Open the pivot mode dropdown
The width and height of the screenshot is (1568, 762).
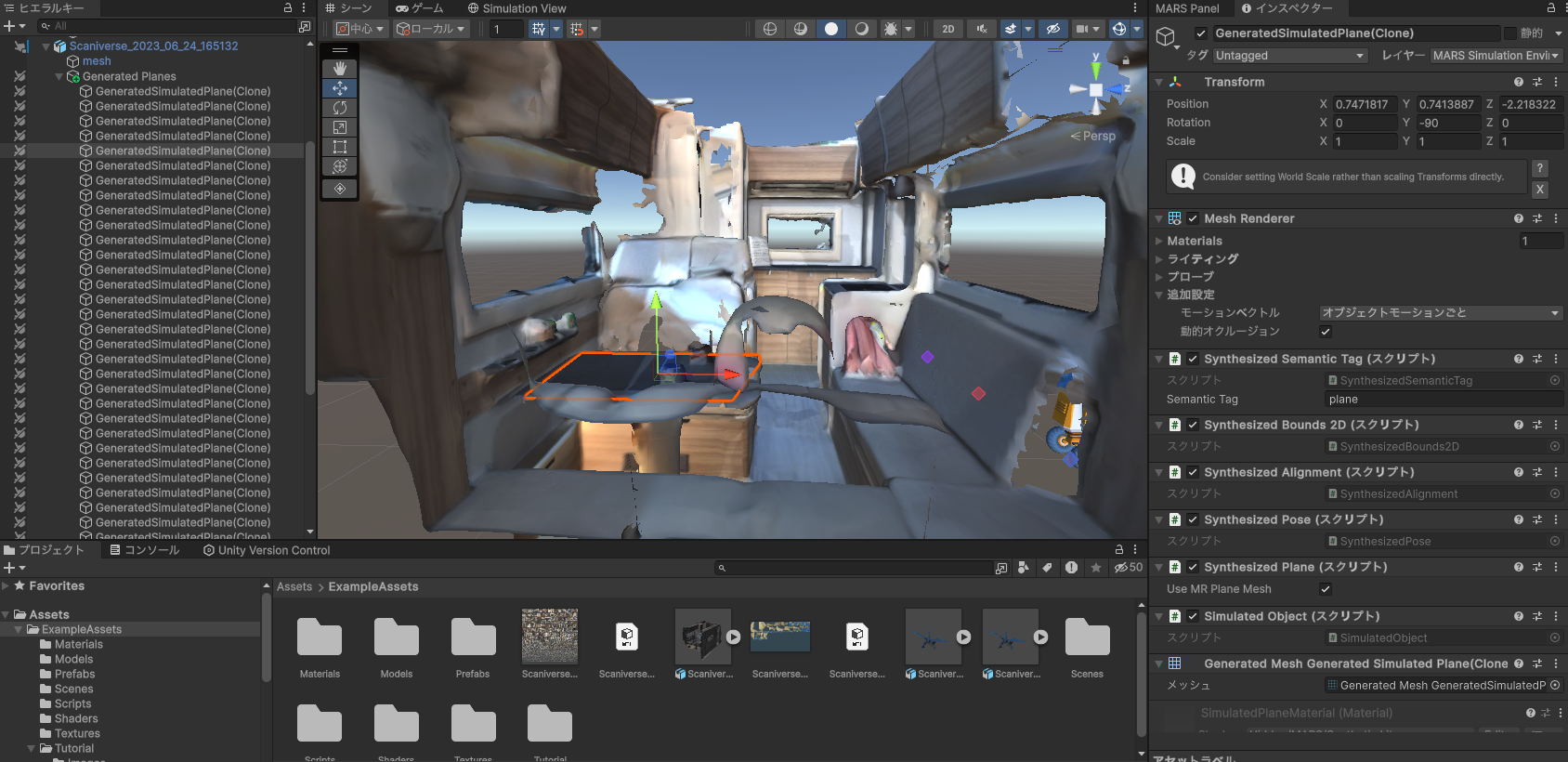pyautogui.click(x=359, y=29)
